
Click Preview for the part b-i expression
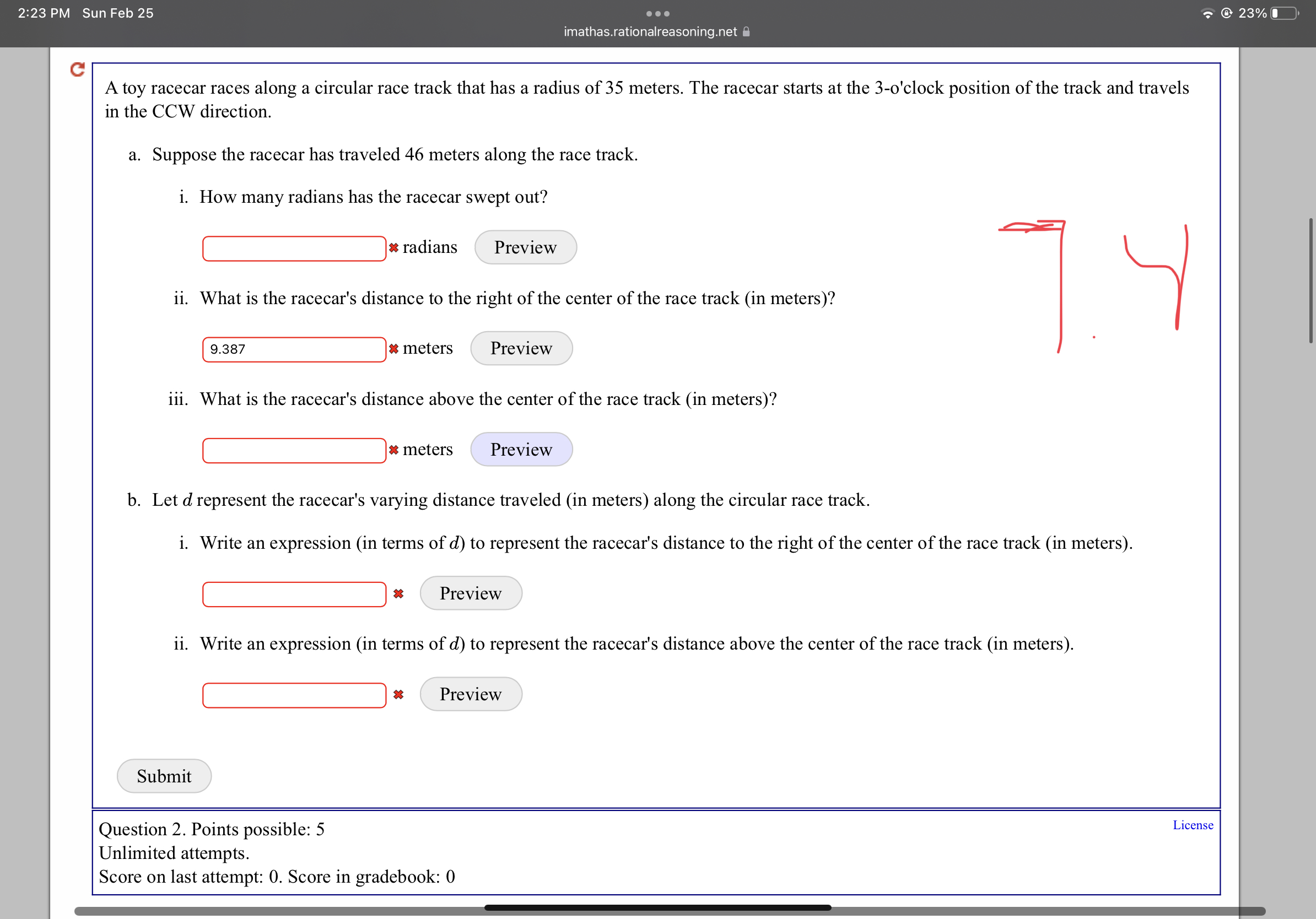coord(471,593)
